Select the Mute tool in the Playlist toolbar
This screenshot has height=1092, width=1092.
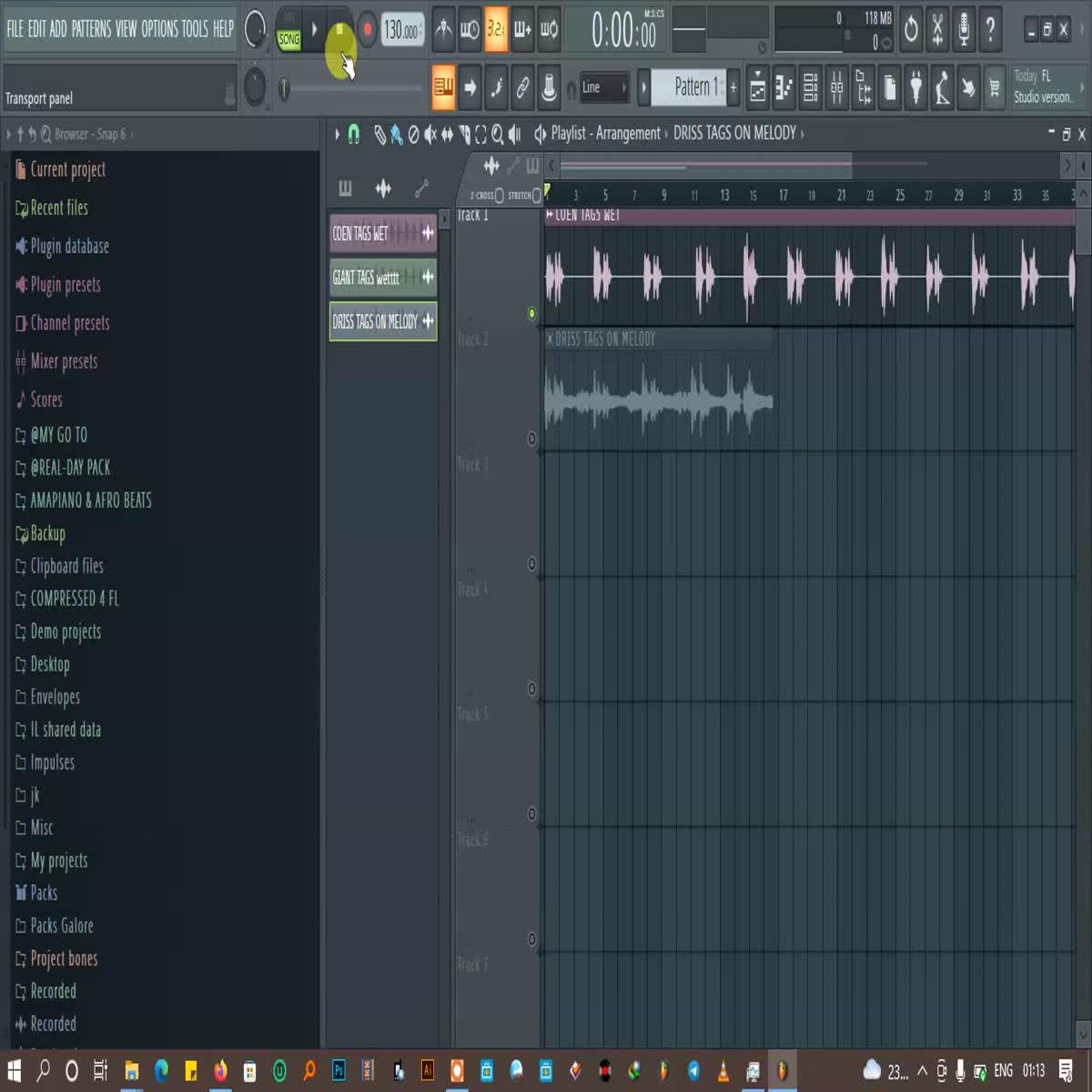pos(430,134)
